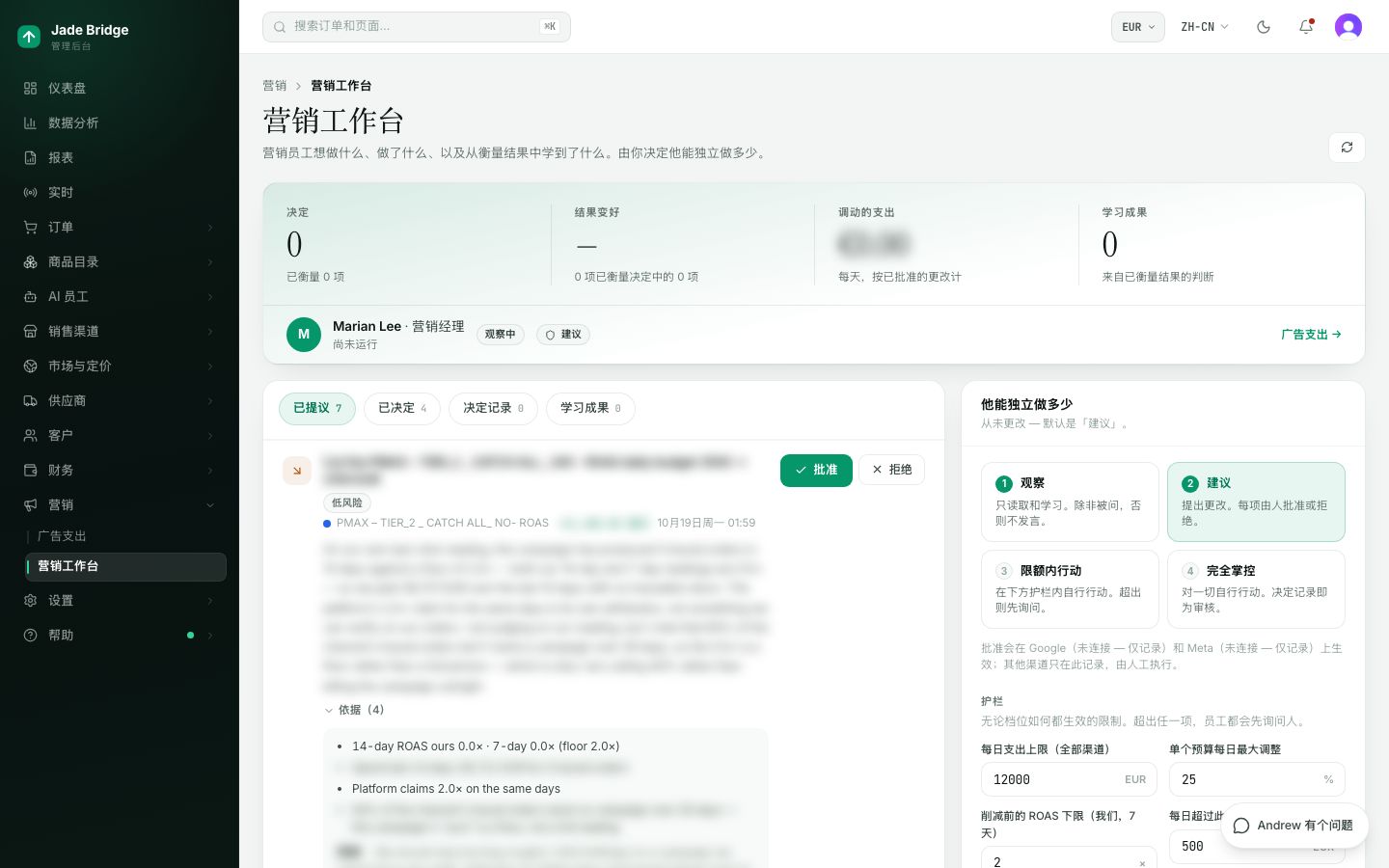The height and width of the screenshot is (868, 1389).
Task: Open the ZH-CN language dropdown
Action: (1205, 27)
